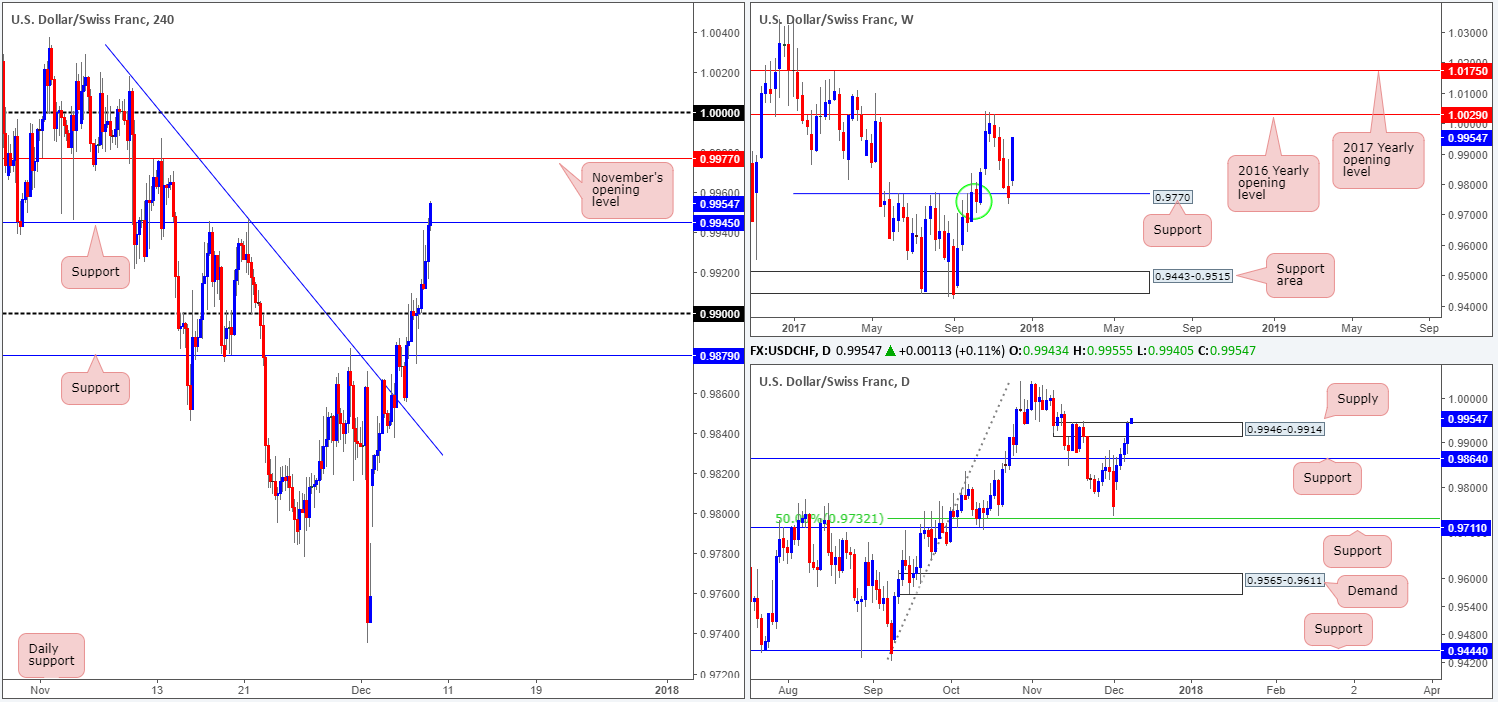
Task: Click the Aug date label on daily axis
Action: 787,690
